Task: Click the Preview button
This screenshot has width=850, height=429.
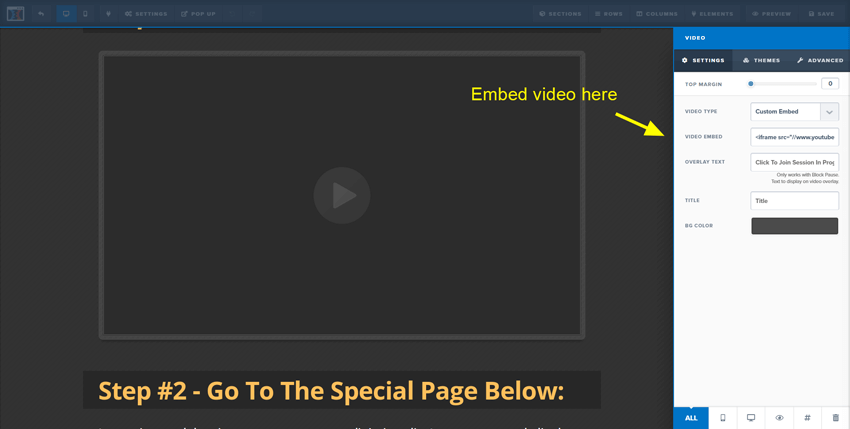Action: tap(771, 14)
